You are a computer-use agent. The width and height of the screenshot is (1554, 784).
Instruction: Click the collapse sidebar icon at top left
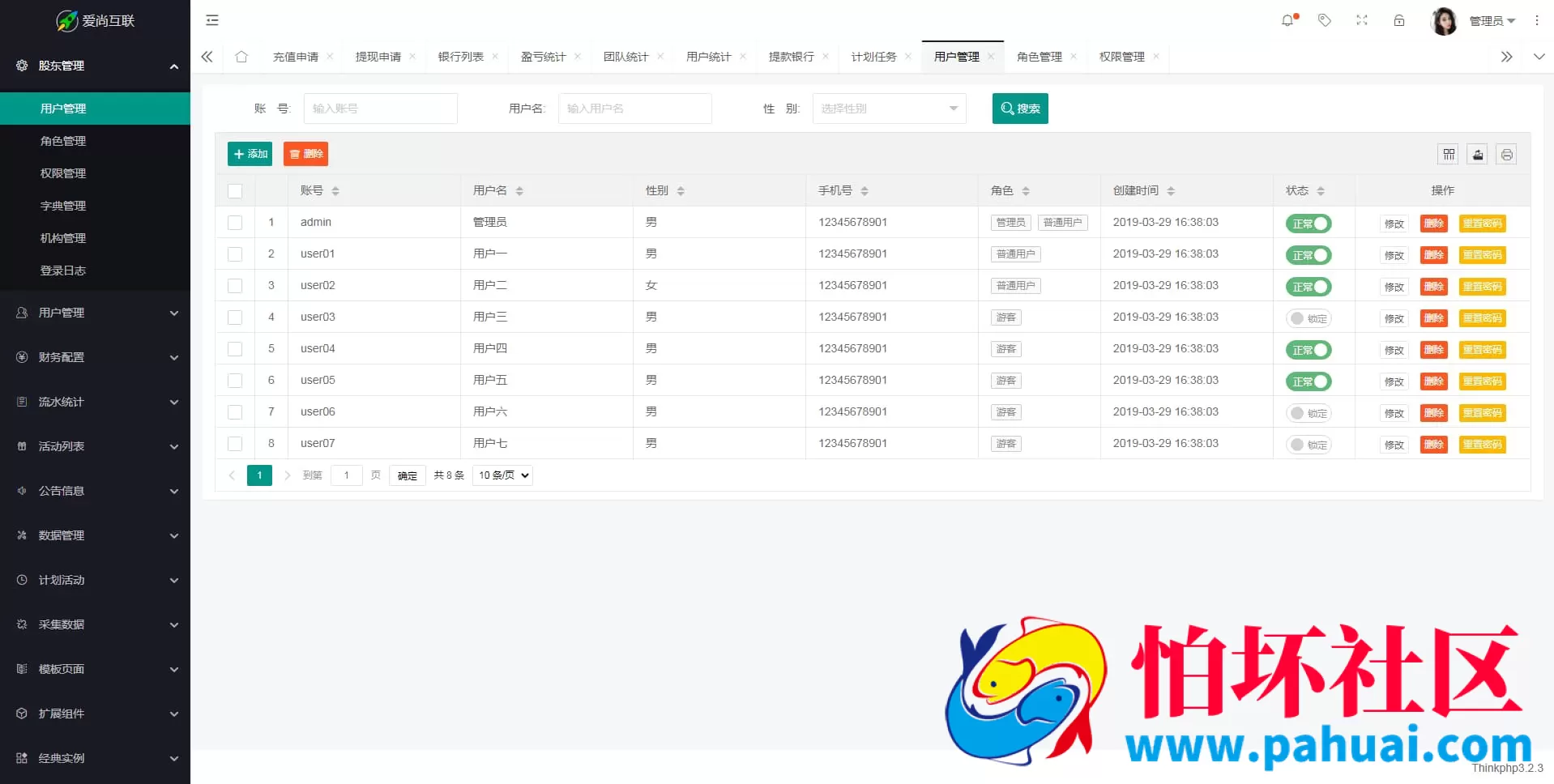click(211, 19)
